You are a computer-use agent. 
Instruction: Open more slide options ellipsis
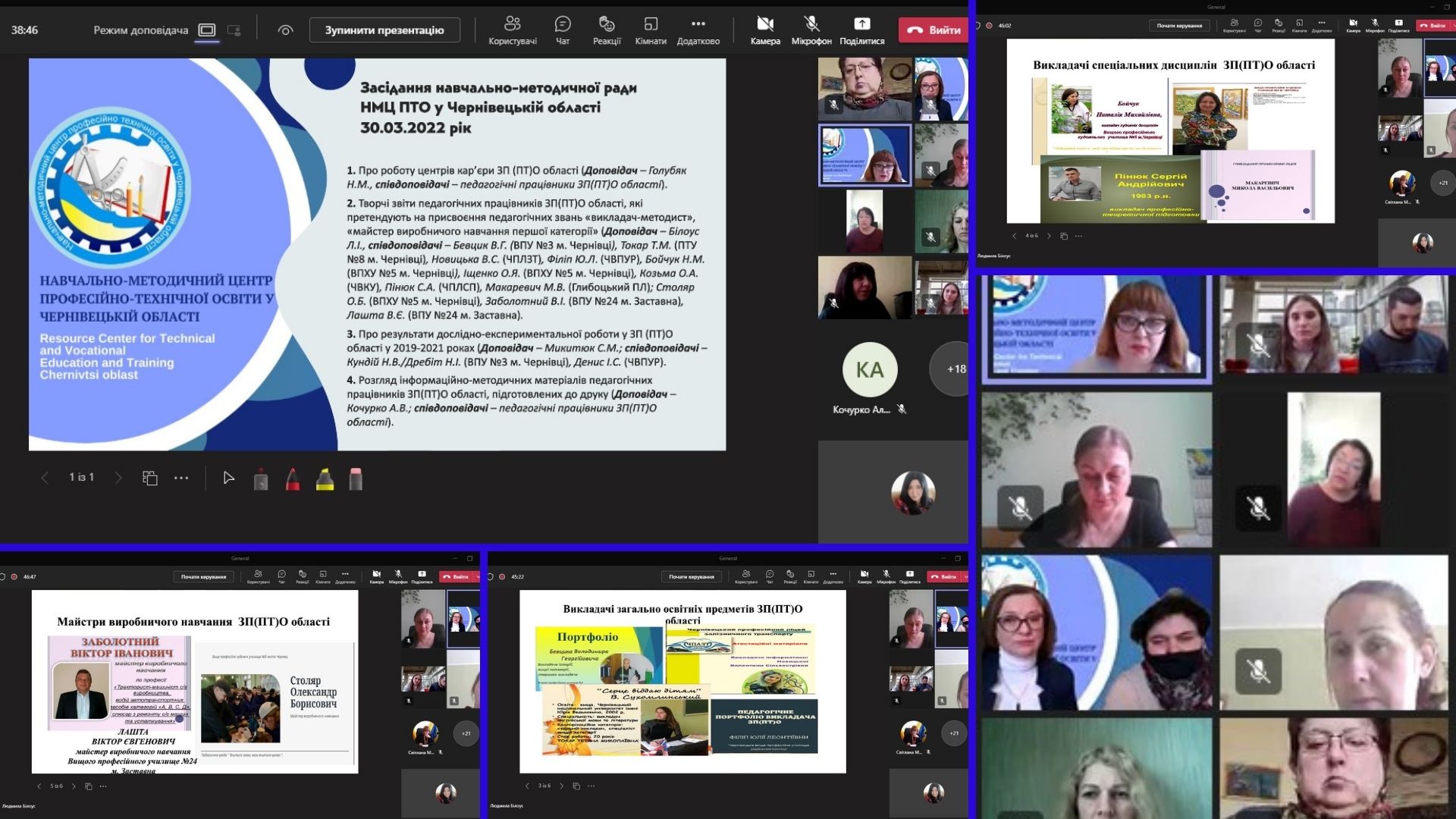tap(181, 478)
